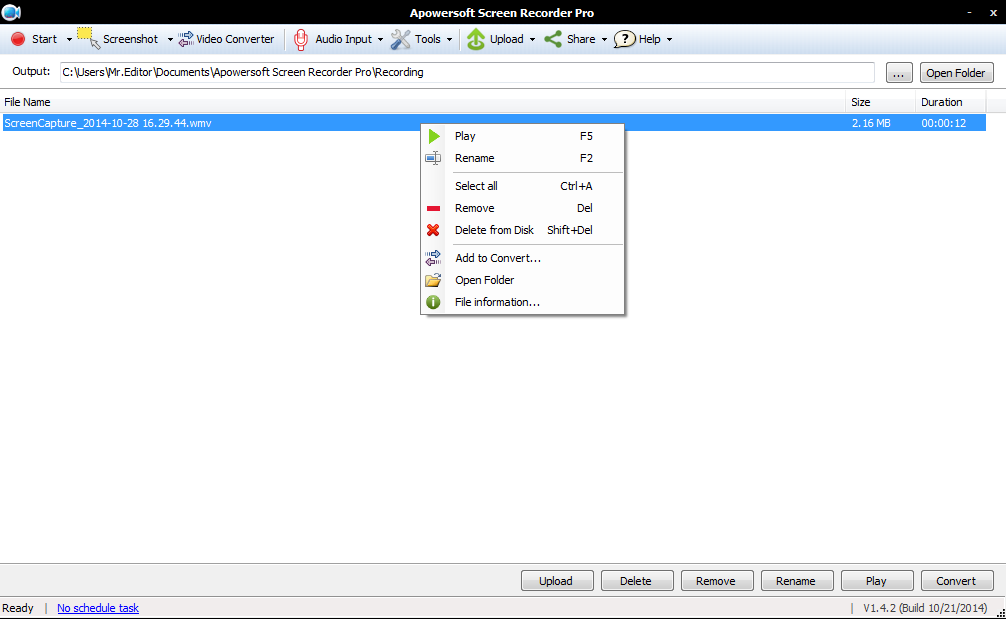Choose Open Folder in the context menu
The height and width of the screenshot is (619, 1006).
[522, 280]
